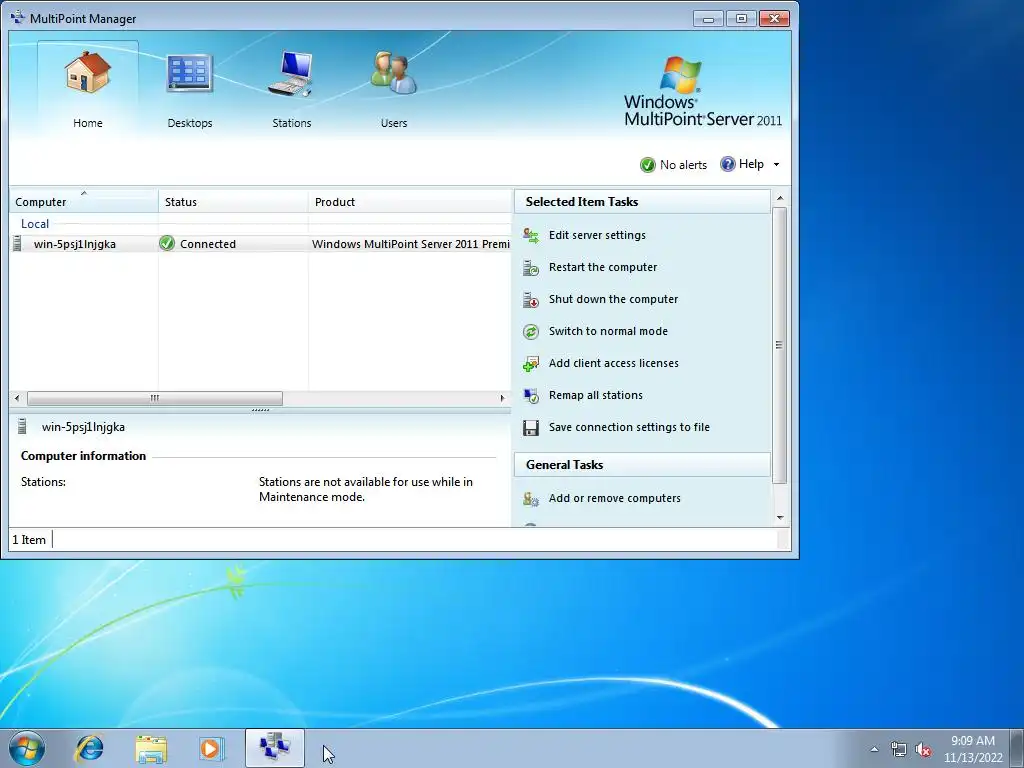
Task: Switch to the Desktops tab icon
Action: (189, 72)
